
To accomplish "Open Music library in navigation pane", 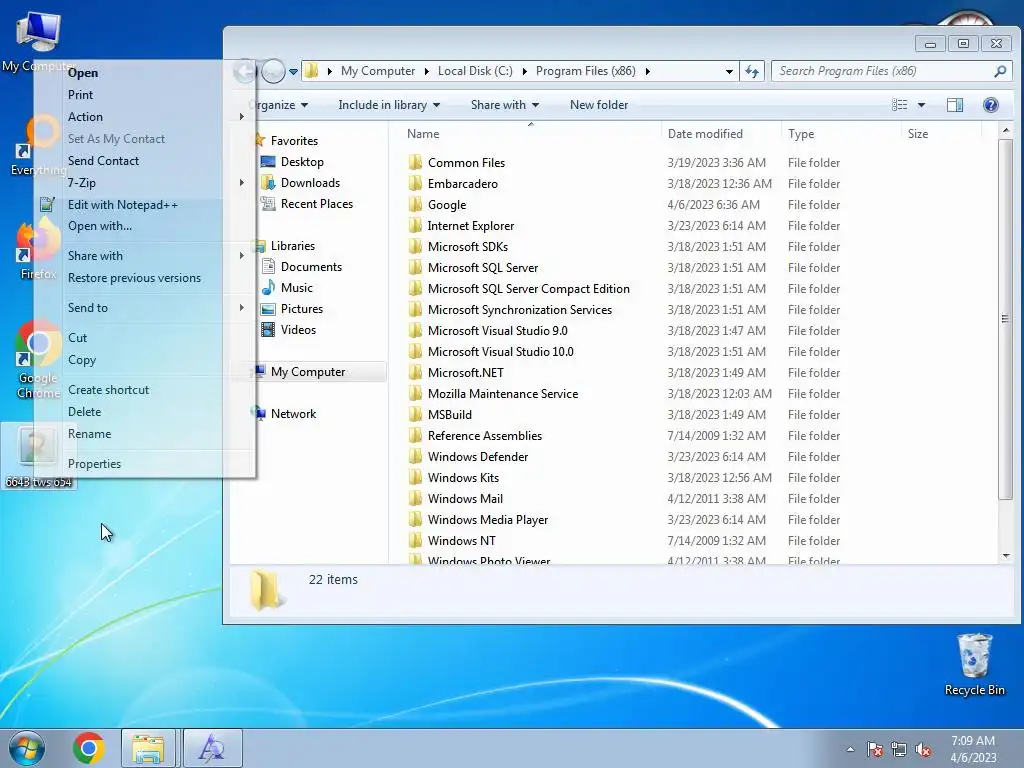I will (296, 287).
